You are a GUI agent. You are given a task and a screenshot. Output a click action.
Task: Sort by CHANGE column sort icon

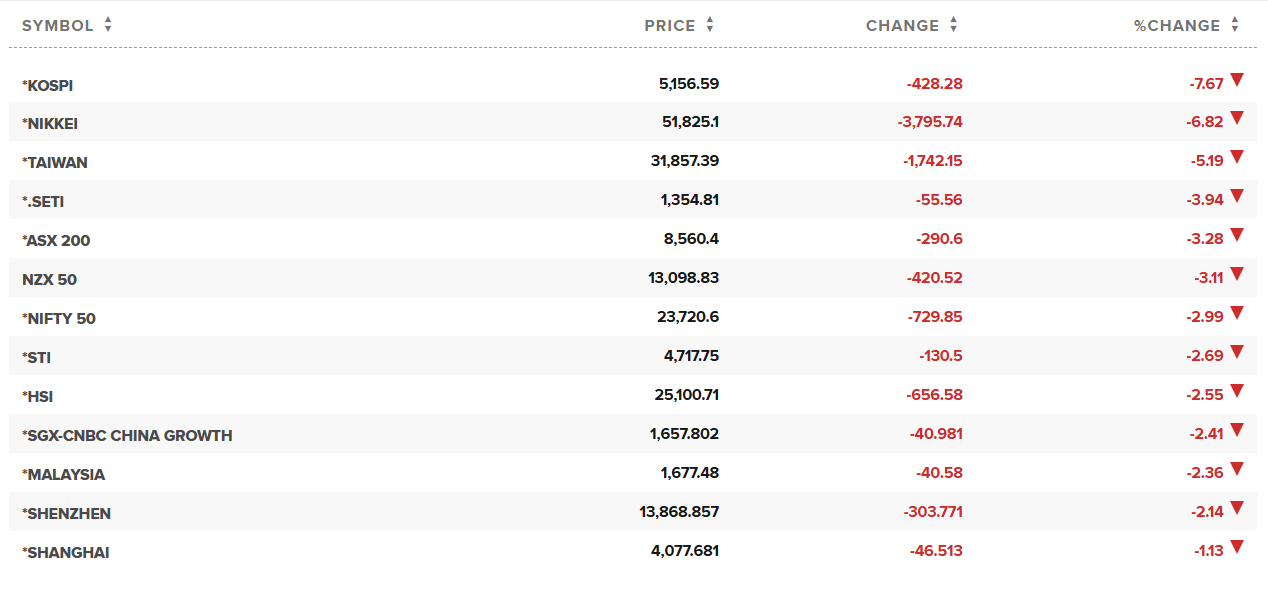tap(953, 26)
